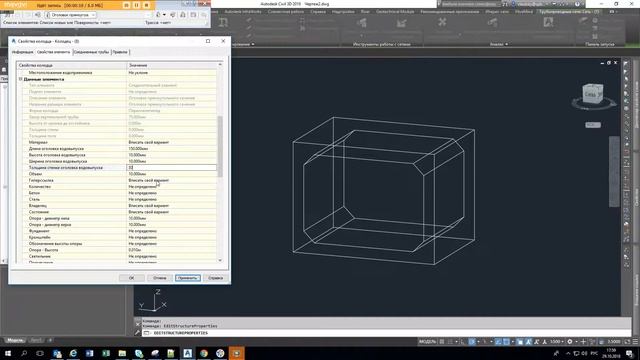Open the notification center in system tray
This screenshot has width=640, height=360.
[x=629, y=353]
